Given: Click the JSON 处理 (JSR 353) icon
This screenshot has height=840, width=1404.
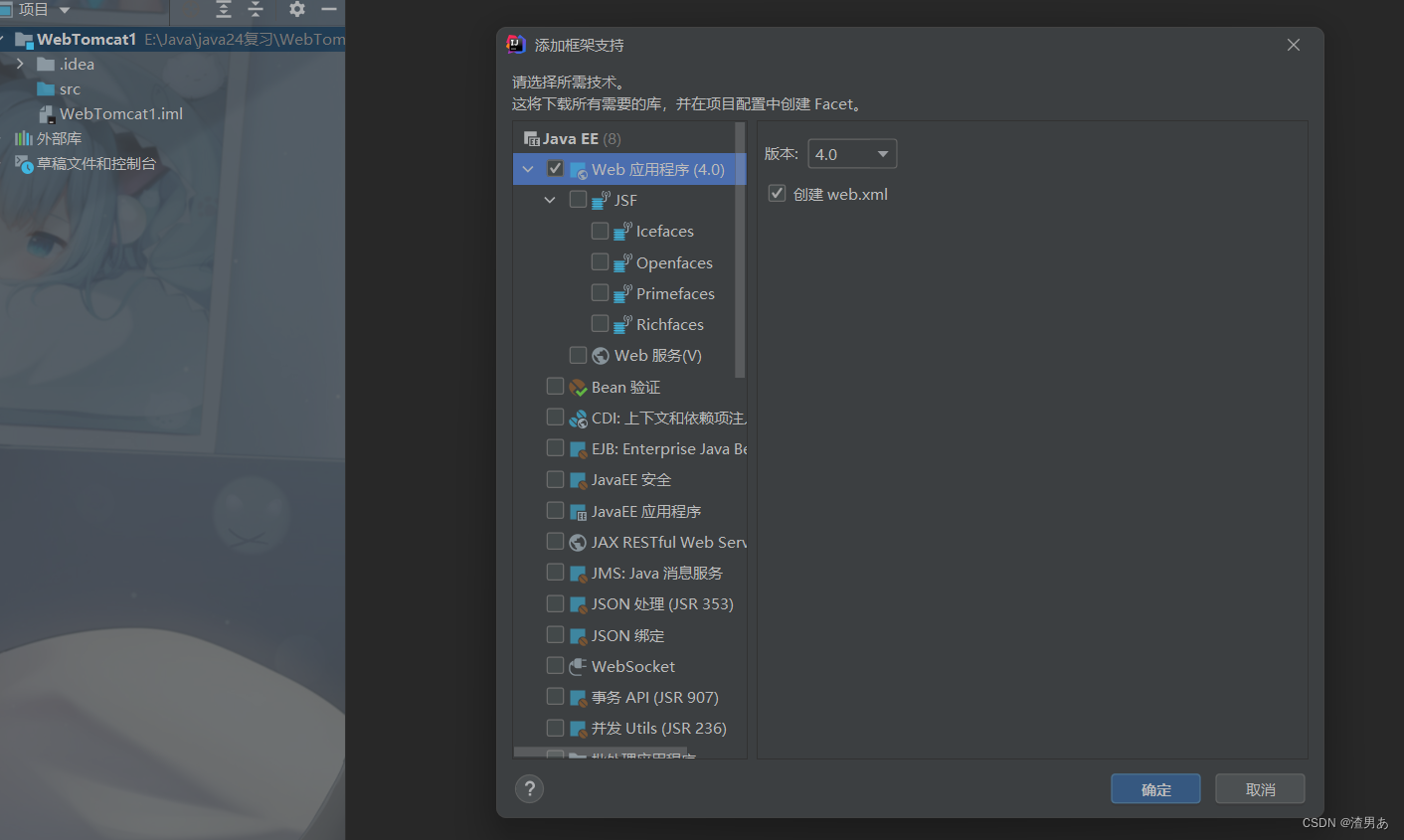Looking at the screenshot, I should click(x=578, y=604).
